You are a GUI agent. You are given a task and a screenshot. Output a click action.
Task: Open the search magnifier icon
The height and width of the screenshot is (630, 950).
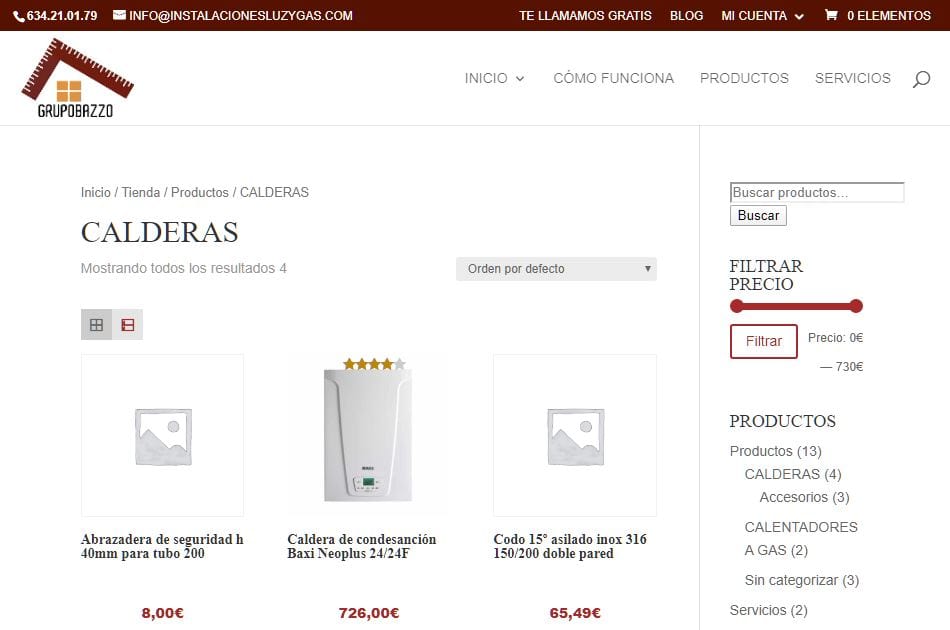[x=921, y=79]
